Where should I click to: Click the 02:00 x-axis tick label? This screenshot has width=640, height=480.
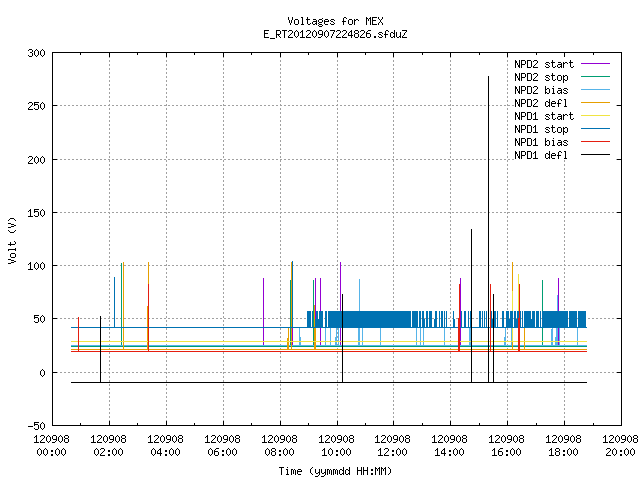click(x=108, y=452)
